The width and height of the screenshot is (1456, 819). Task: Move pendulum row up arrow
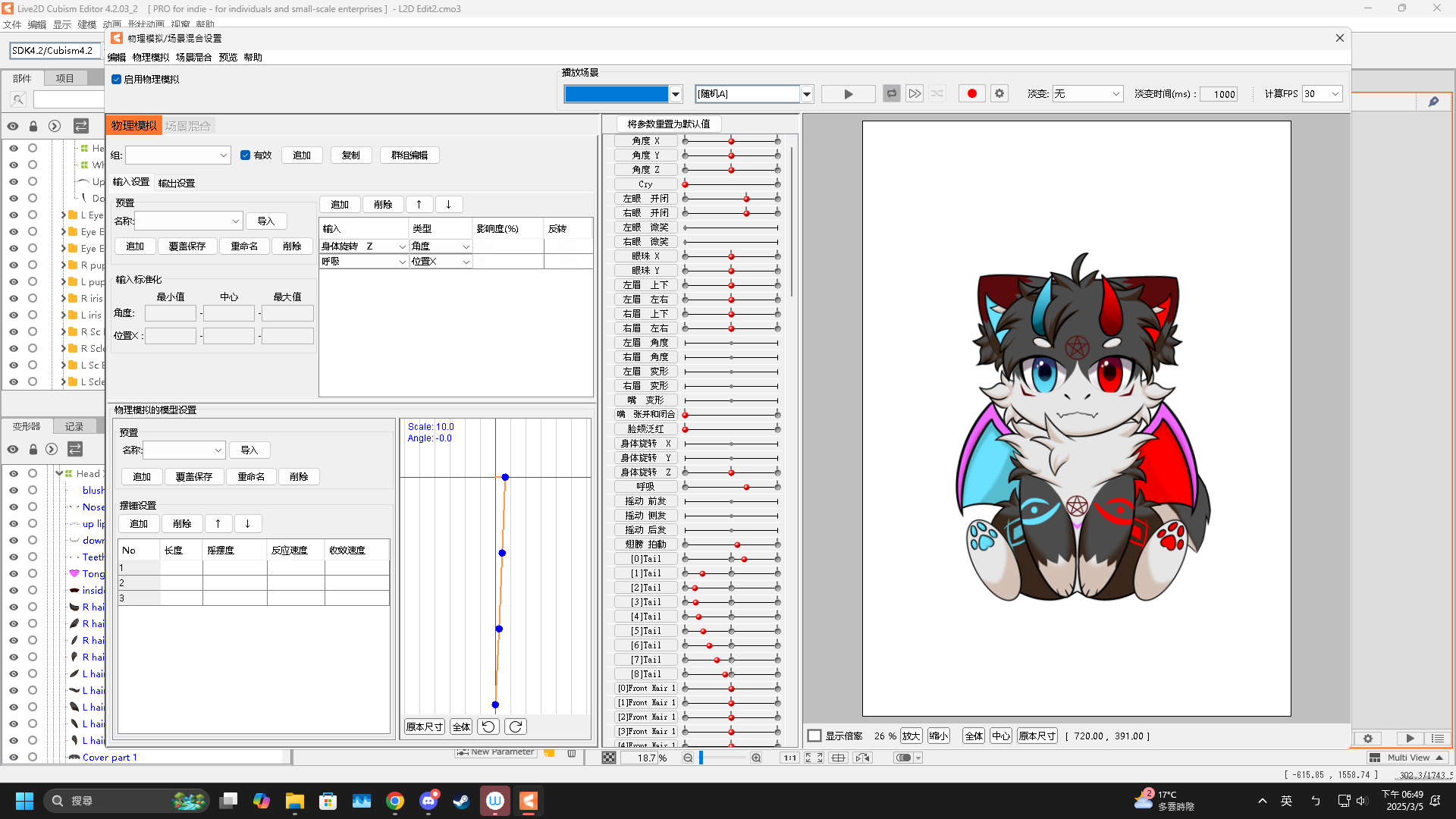pyautogui.click(x=218, y=524)
